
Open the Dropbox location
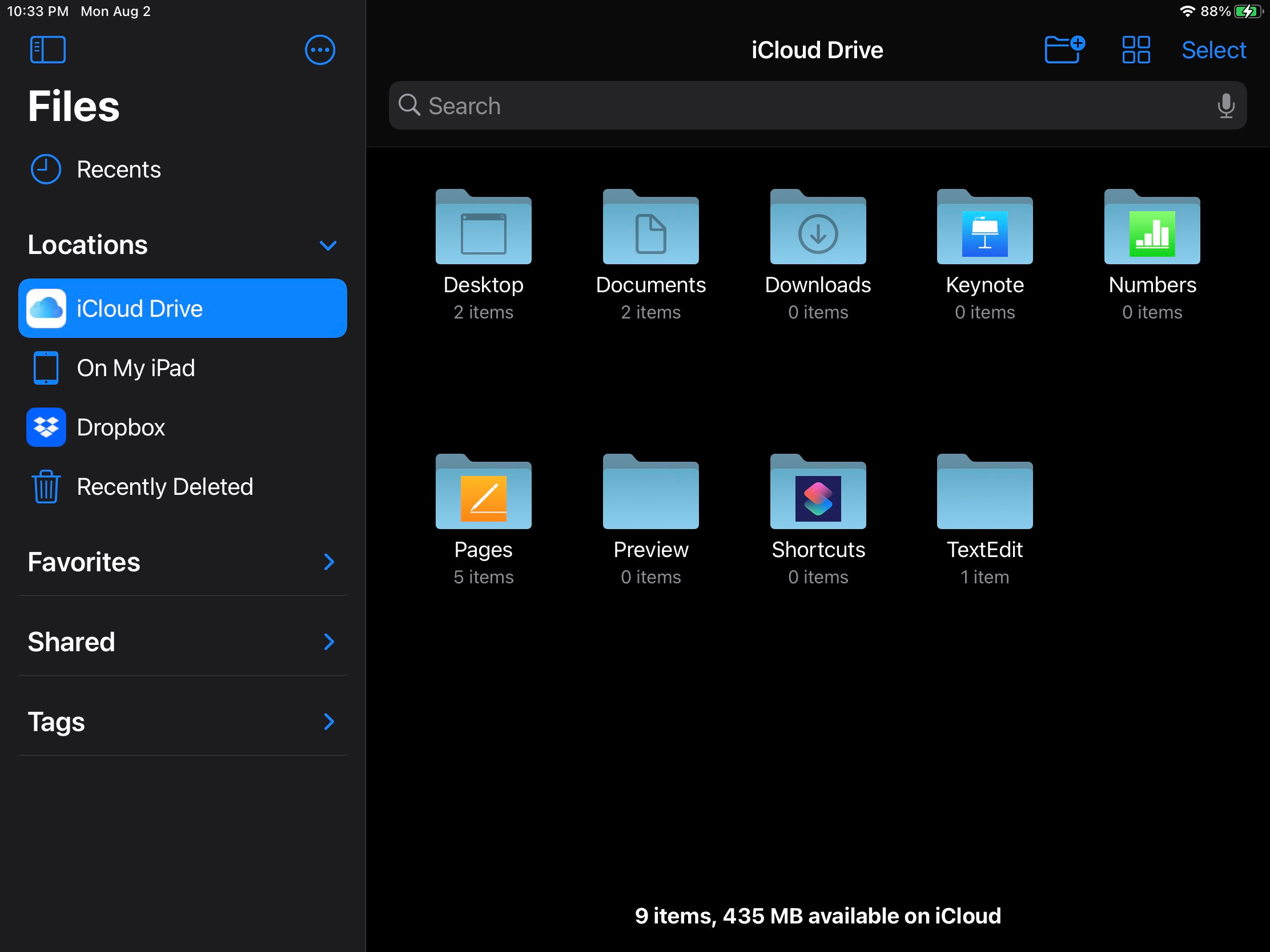[x=120, y=427]
